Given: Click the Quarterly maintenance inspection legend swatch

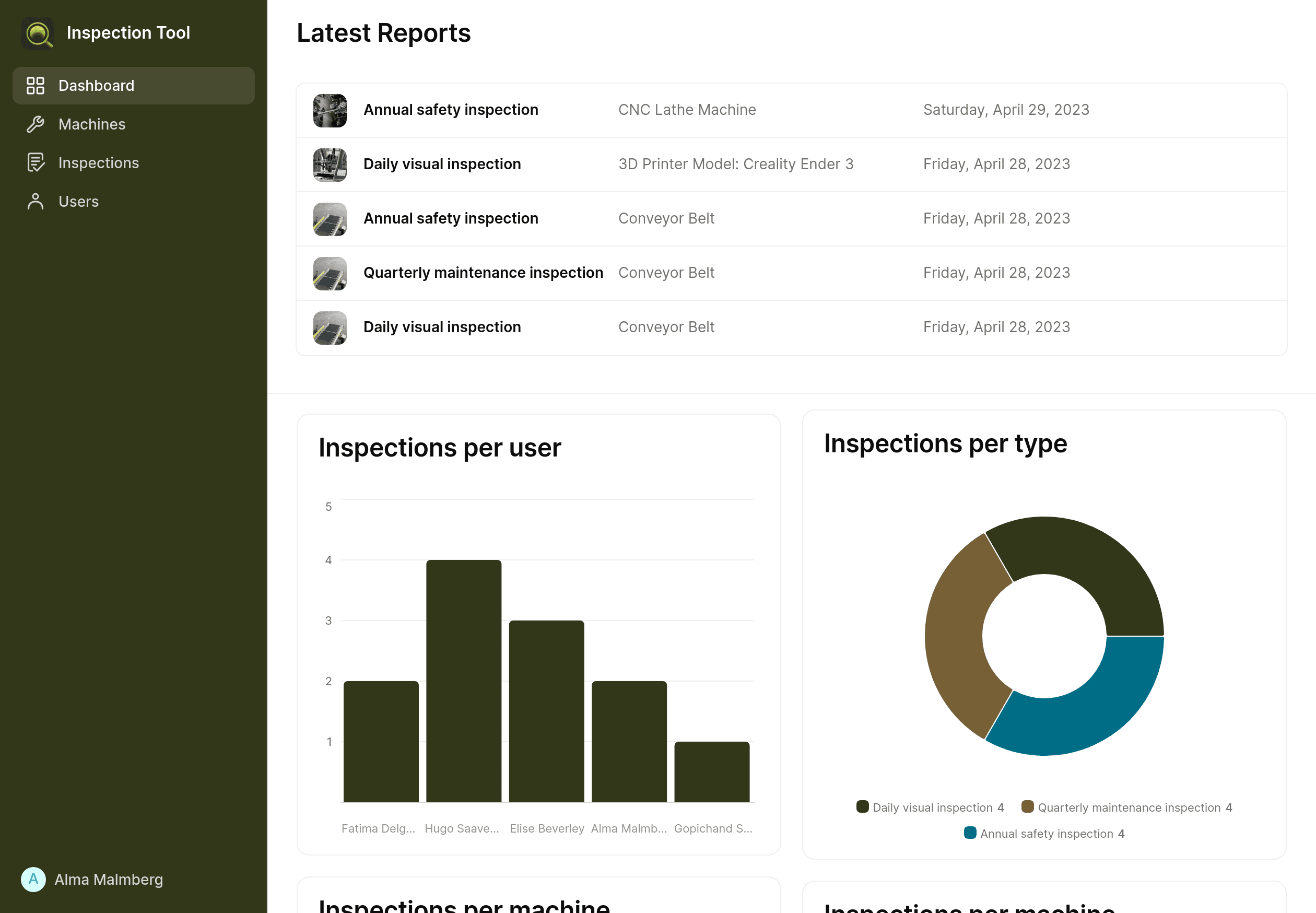Looking at the screenshot, I should point(1028,806).
